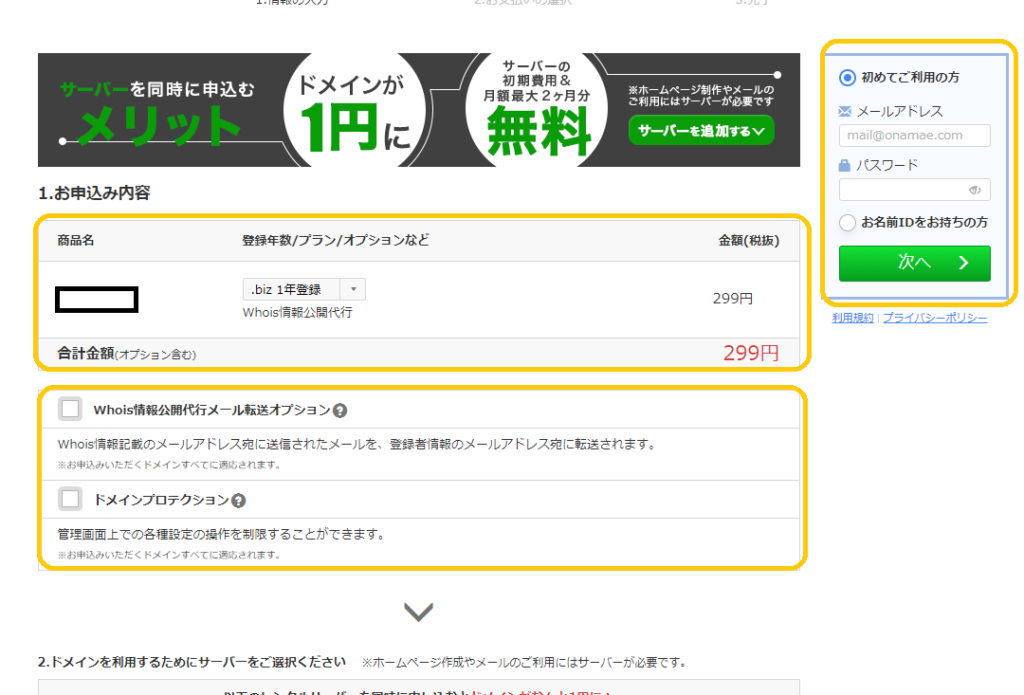The height and width of the screenshot is (695, 1024).
Task: Click the 商品名 column header
Action: click(x=76, y=240)
